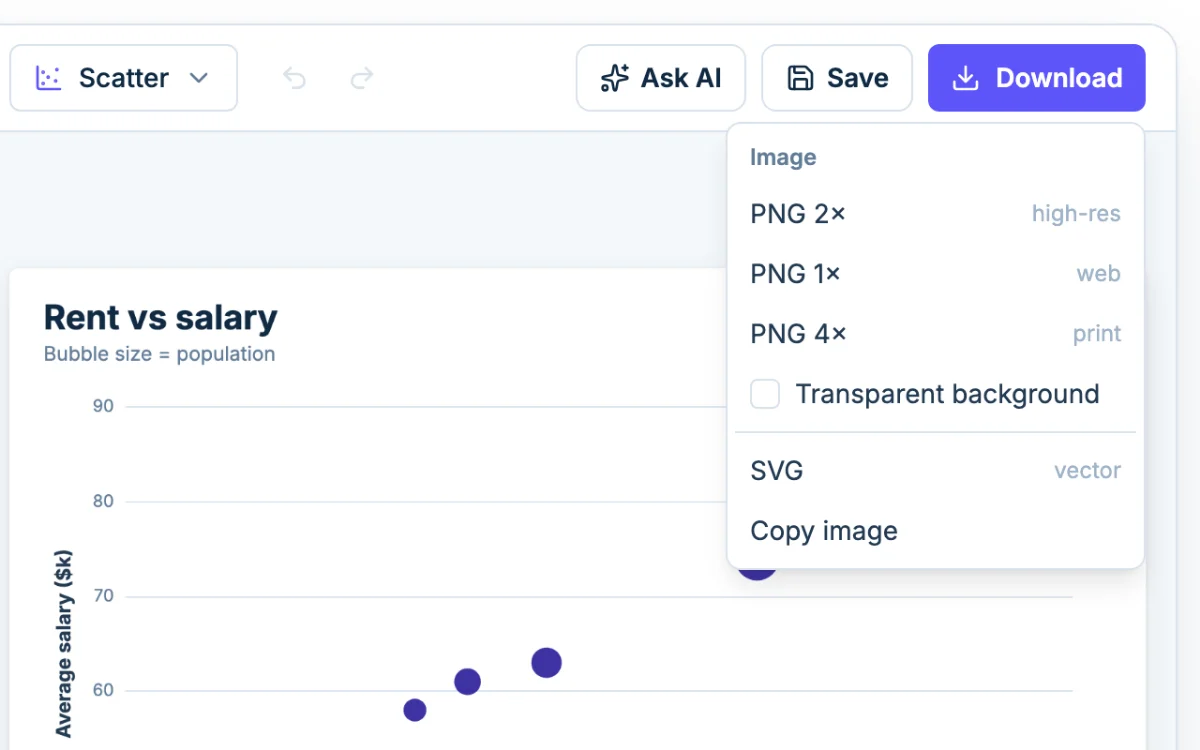Click the middle bubble near 61 on chart
The width and height of the screenshot is (1200, 750).
coord(467,682)
